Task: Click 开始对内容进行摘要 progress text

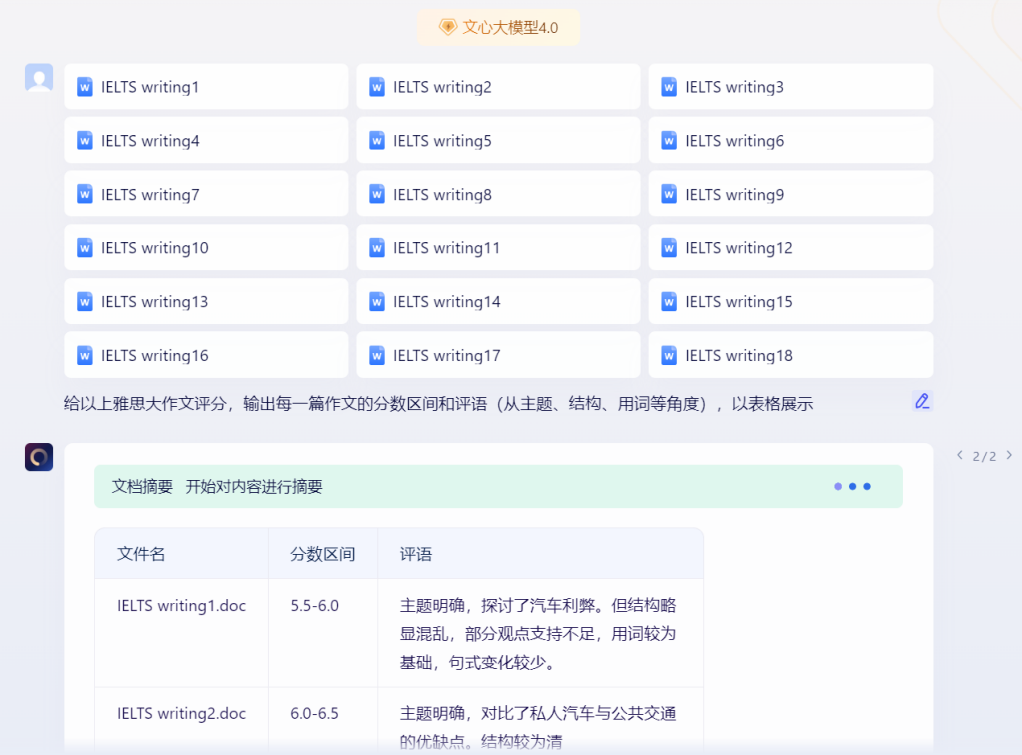Action: pyautogui.click(x=254, y=486)
